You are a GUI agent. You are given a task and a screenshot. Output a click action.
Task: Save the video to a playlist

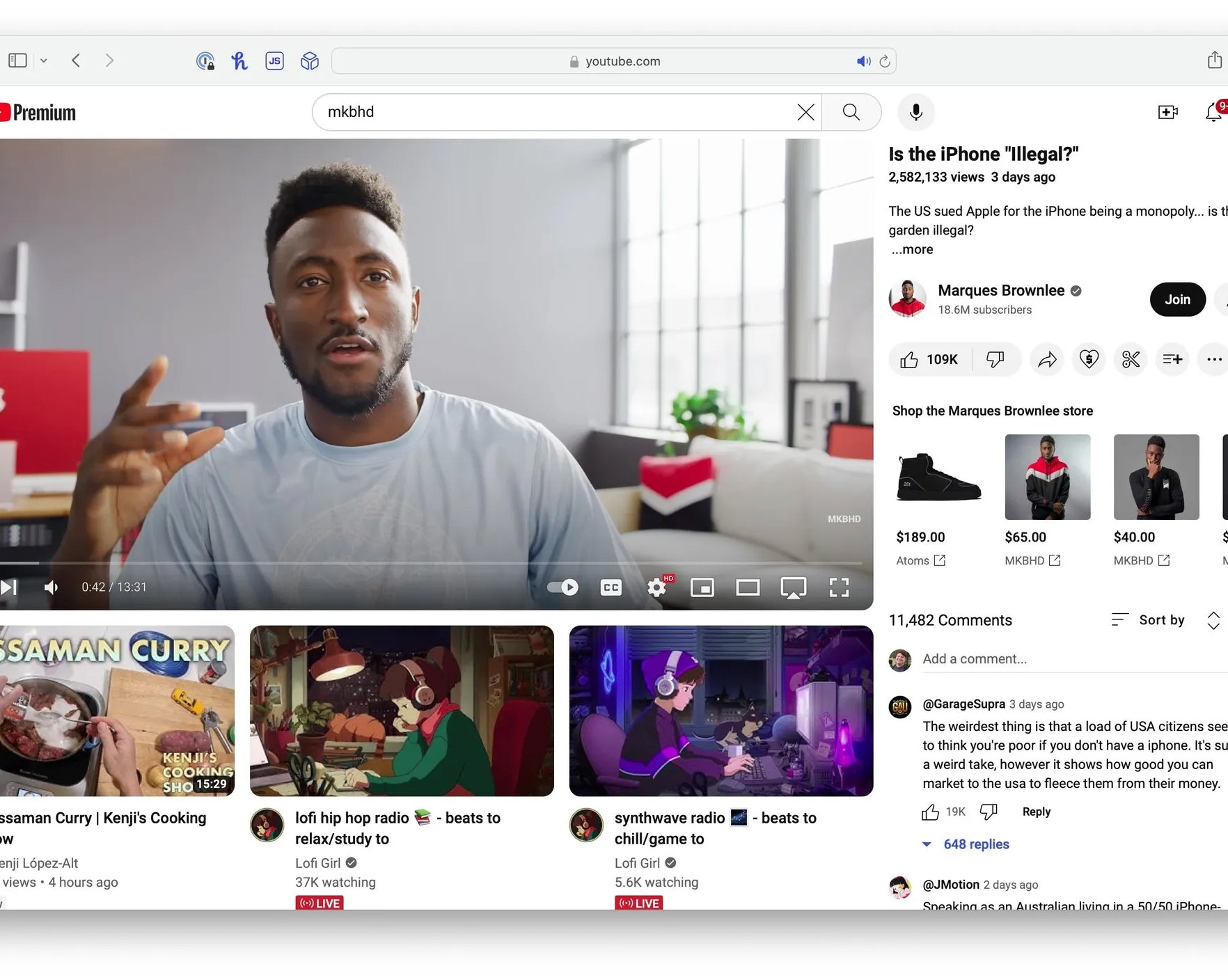(x=1172, y=359)
